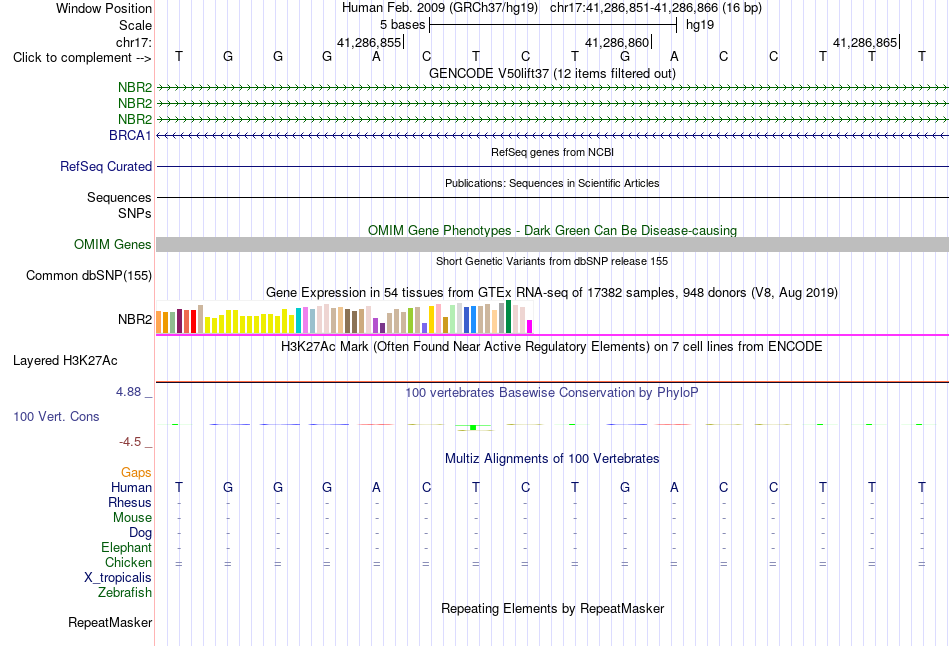Select the Human species row label
Image resolution: width=950 pixels, height=646 pixels.
tap(131, 487)
